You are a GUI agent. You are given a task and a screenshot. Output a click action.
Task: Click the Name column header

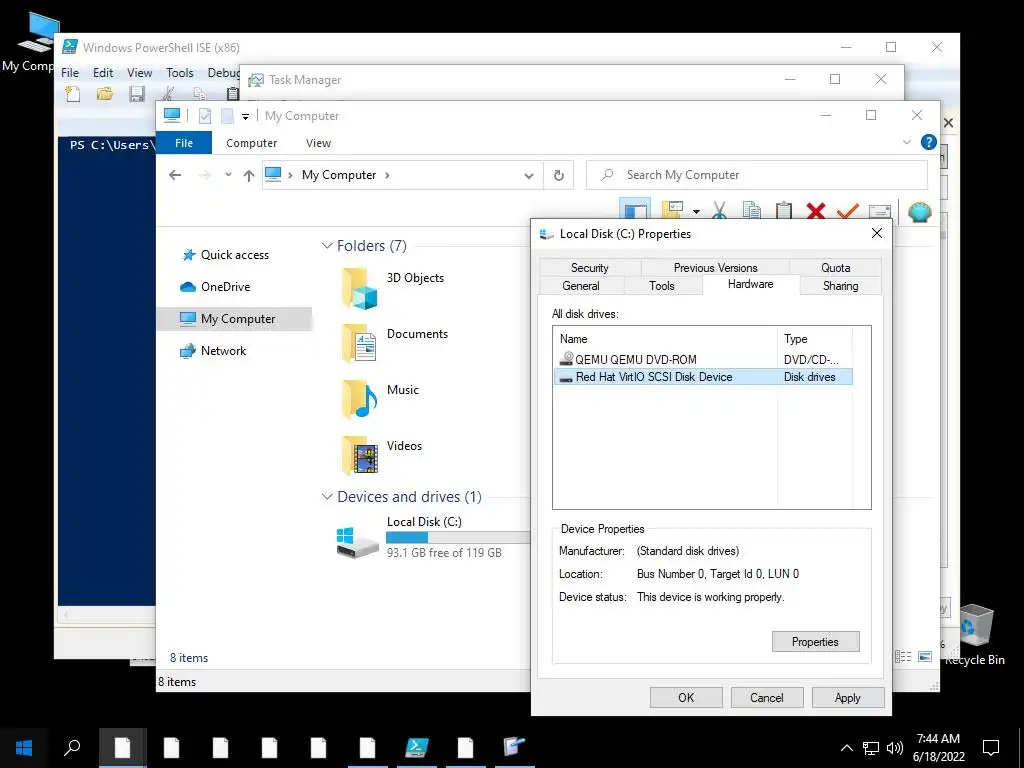pyautogui.click(x=665, y=339)
